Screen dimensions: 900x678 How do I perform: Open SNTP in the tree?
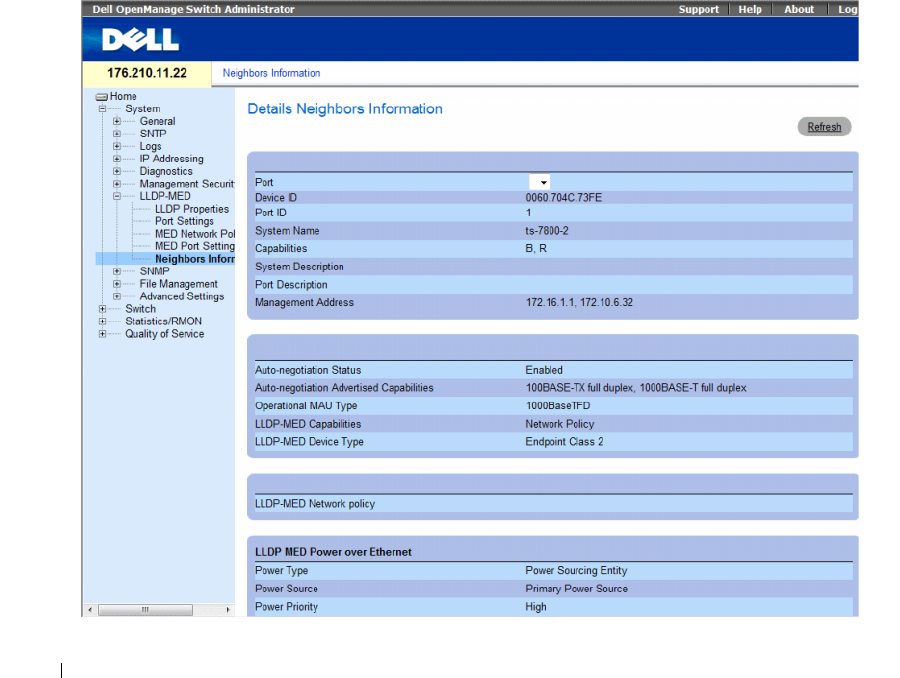point(153,134)
